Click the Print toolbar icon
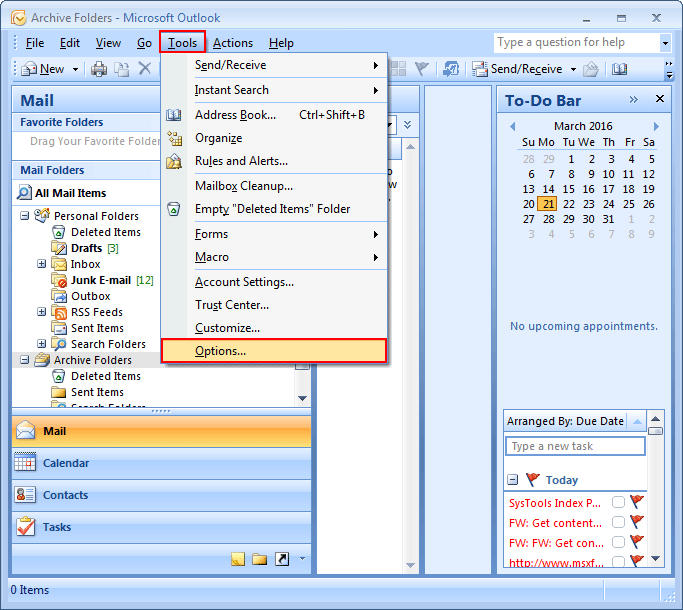 click(x=99, y=69)
